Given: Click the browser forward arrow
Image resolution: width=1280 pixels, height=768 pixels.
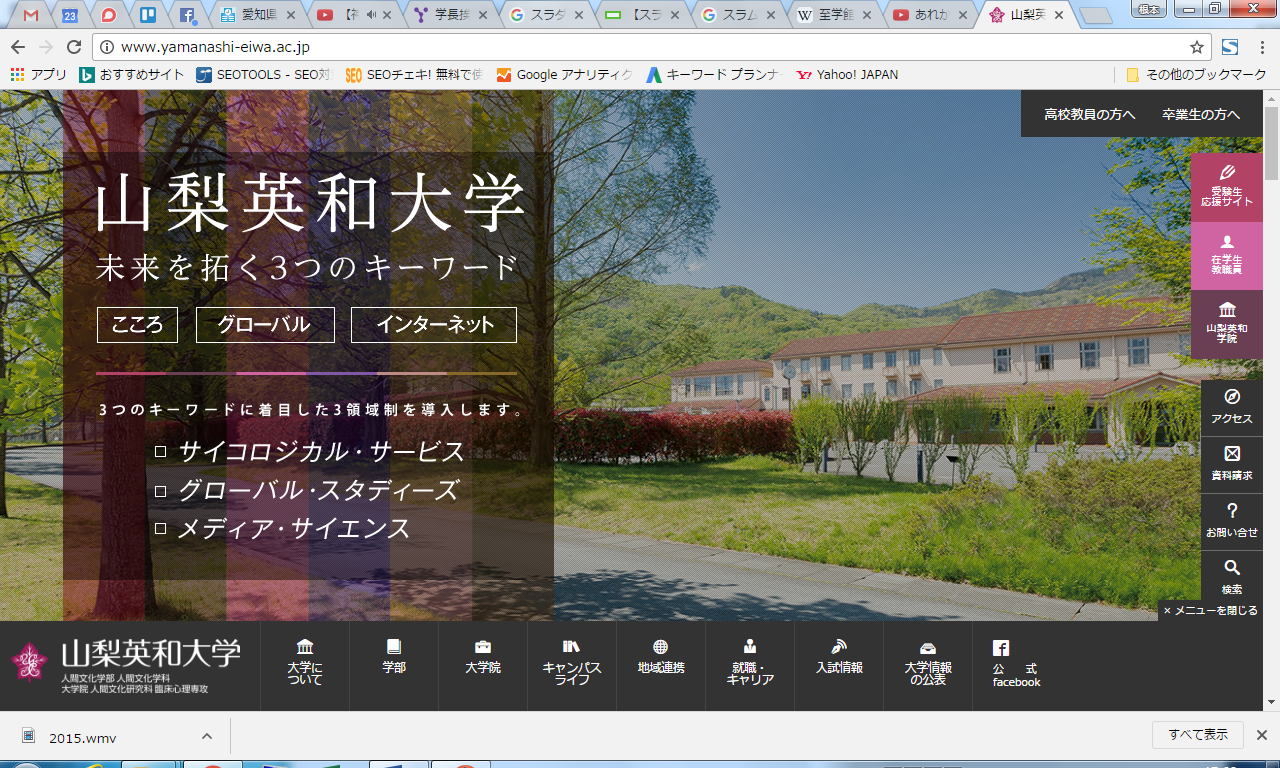Looking at the screenshot, I should pyautogui.click(x=46, y=47).
